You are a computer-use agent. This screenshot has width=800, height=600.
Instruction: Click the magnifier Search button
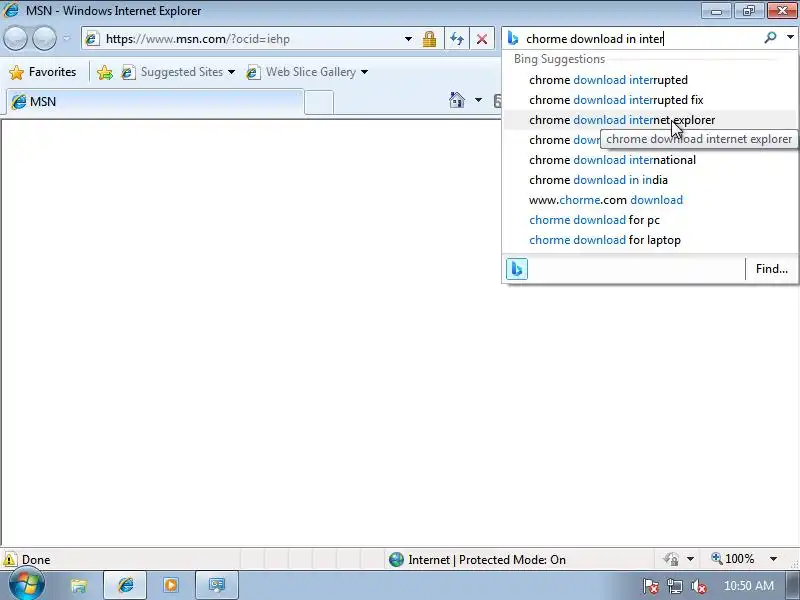[x=770, y=37]
